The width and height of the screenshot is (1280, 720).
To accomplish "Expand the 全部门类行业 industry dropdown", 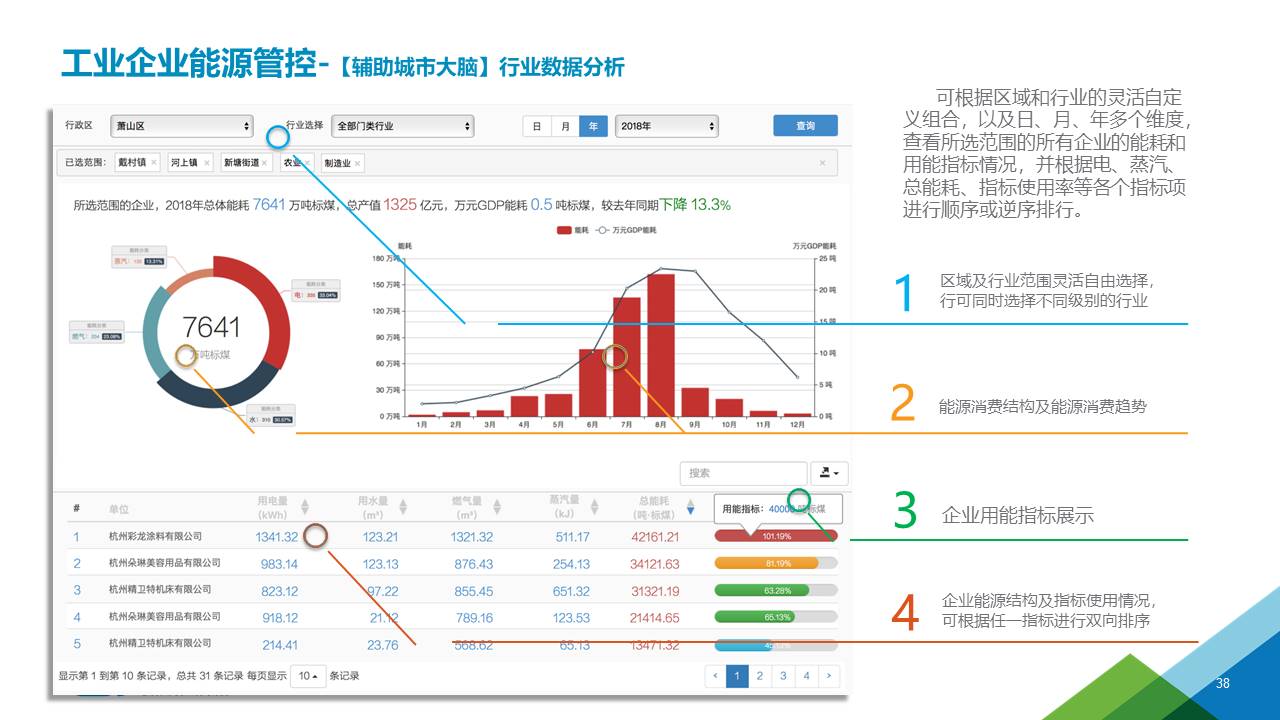I will pyautogui.click(x=403, y=126).
